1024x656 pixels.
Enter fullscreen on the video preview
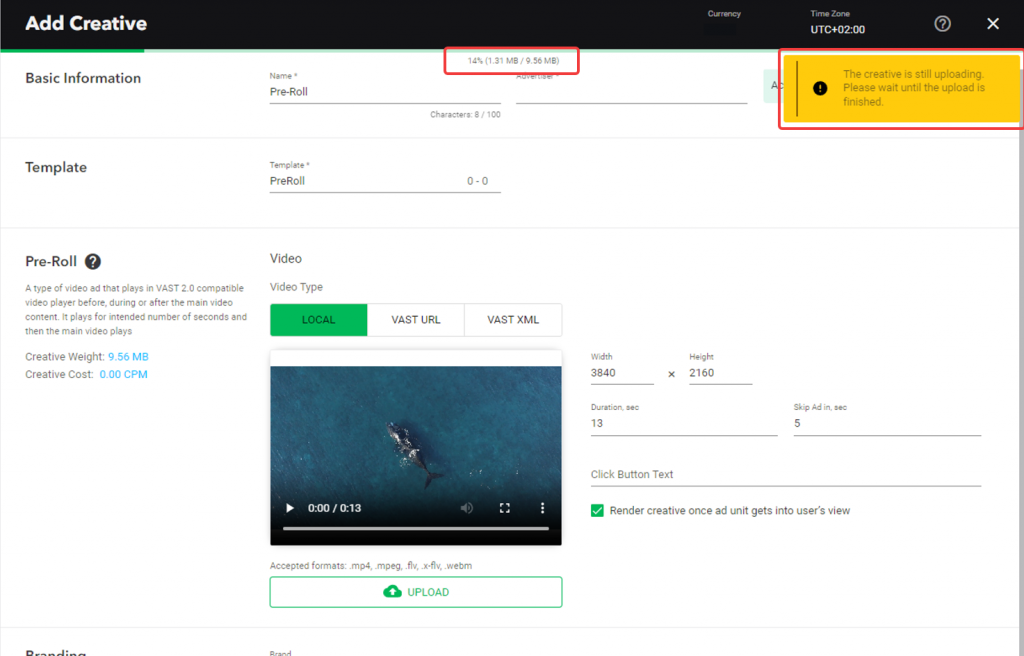[505, 508]
